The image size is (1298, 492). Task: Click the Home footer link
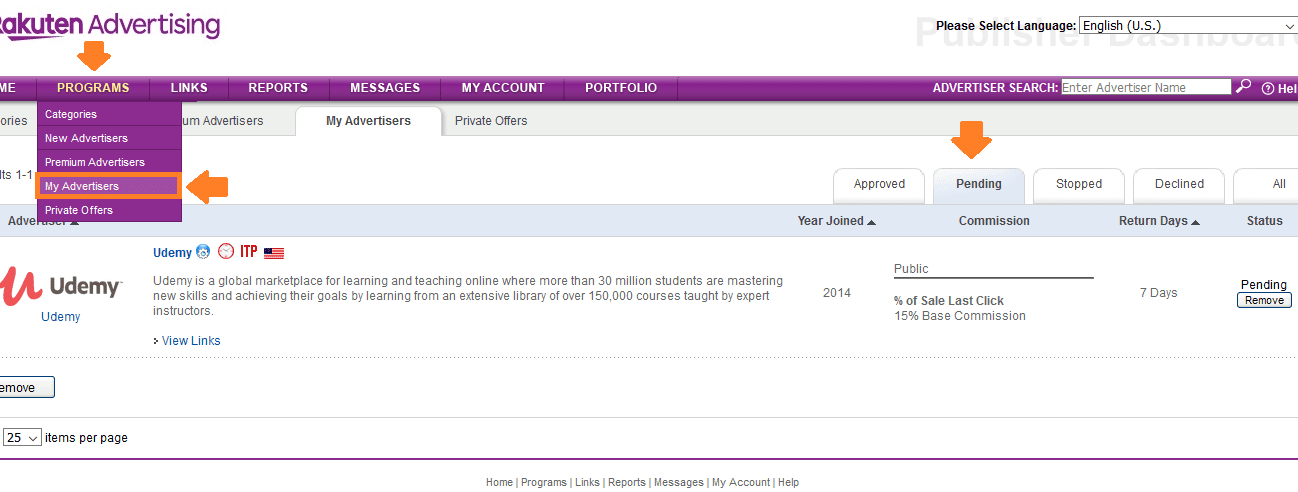coord(499,482)
